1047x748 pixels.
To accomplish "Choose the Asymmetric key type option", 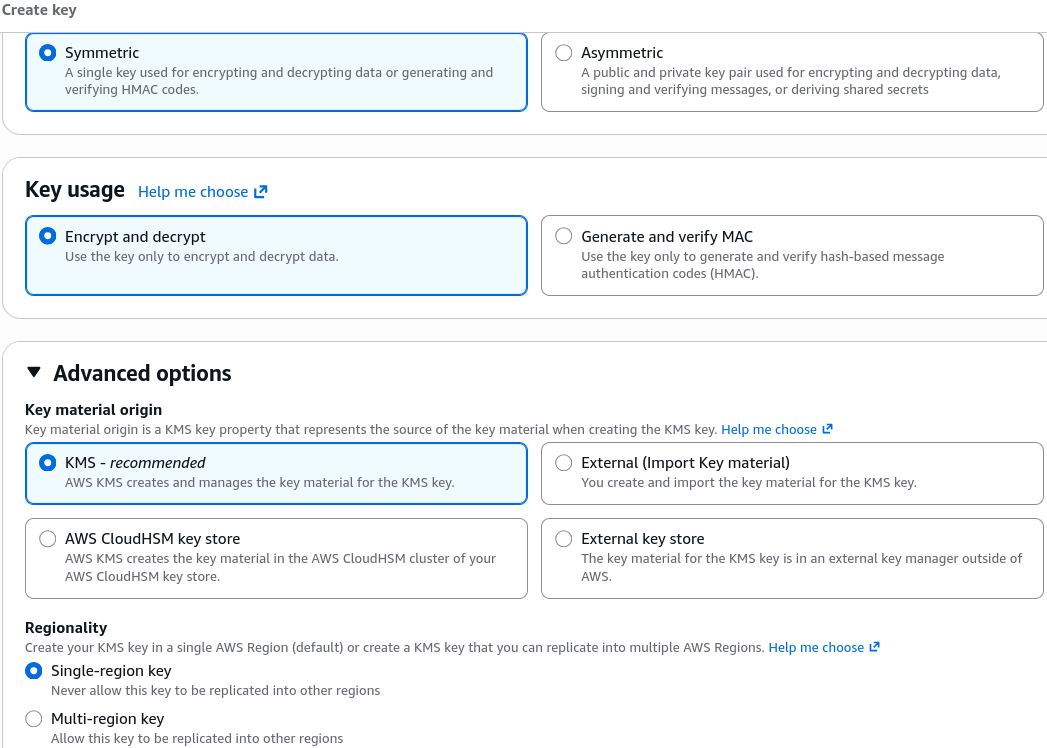I will (564, 53).
